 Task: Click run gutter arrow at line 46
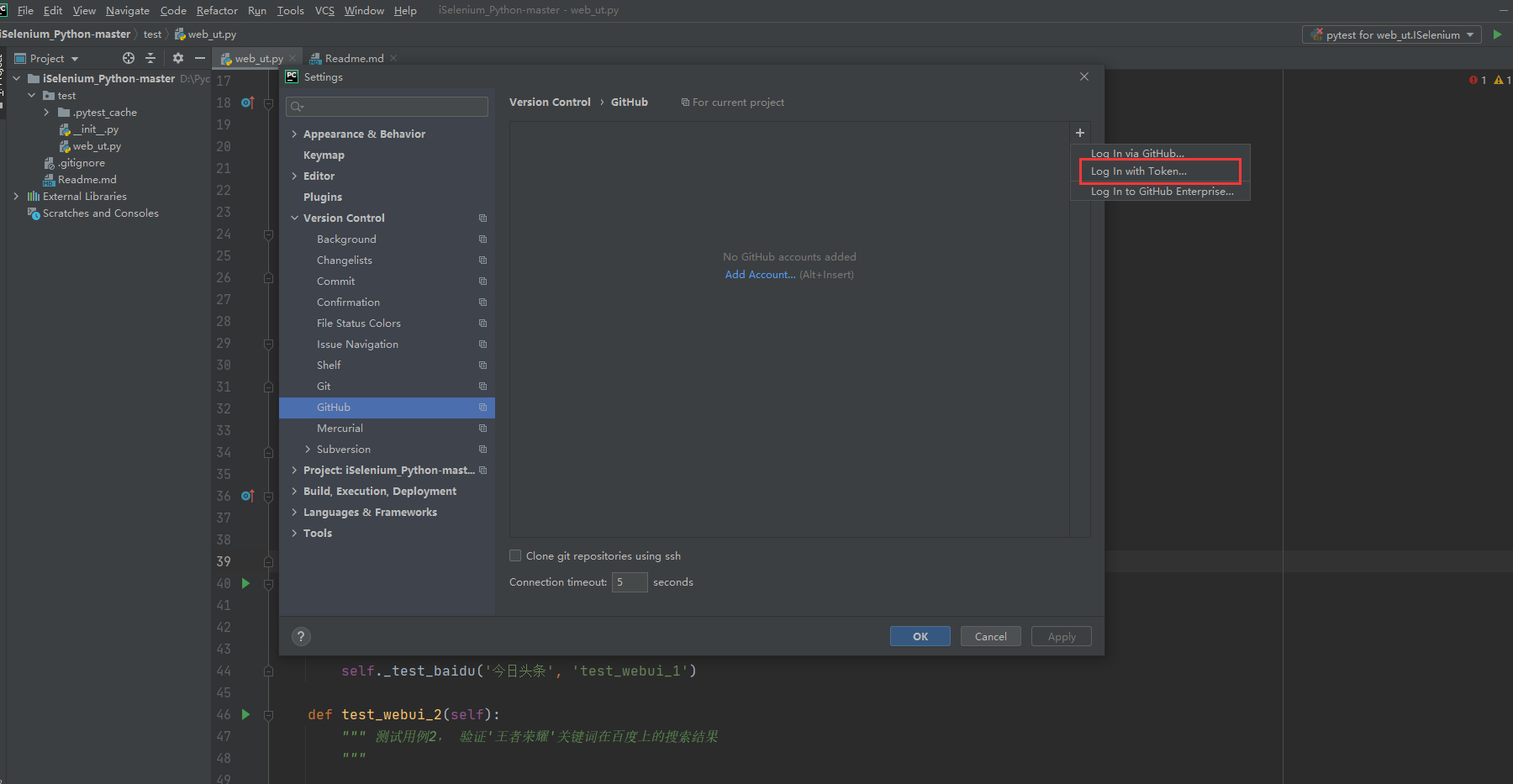245,714
